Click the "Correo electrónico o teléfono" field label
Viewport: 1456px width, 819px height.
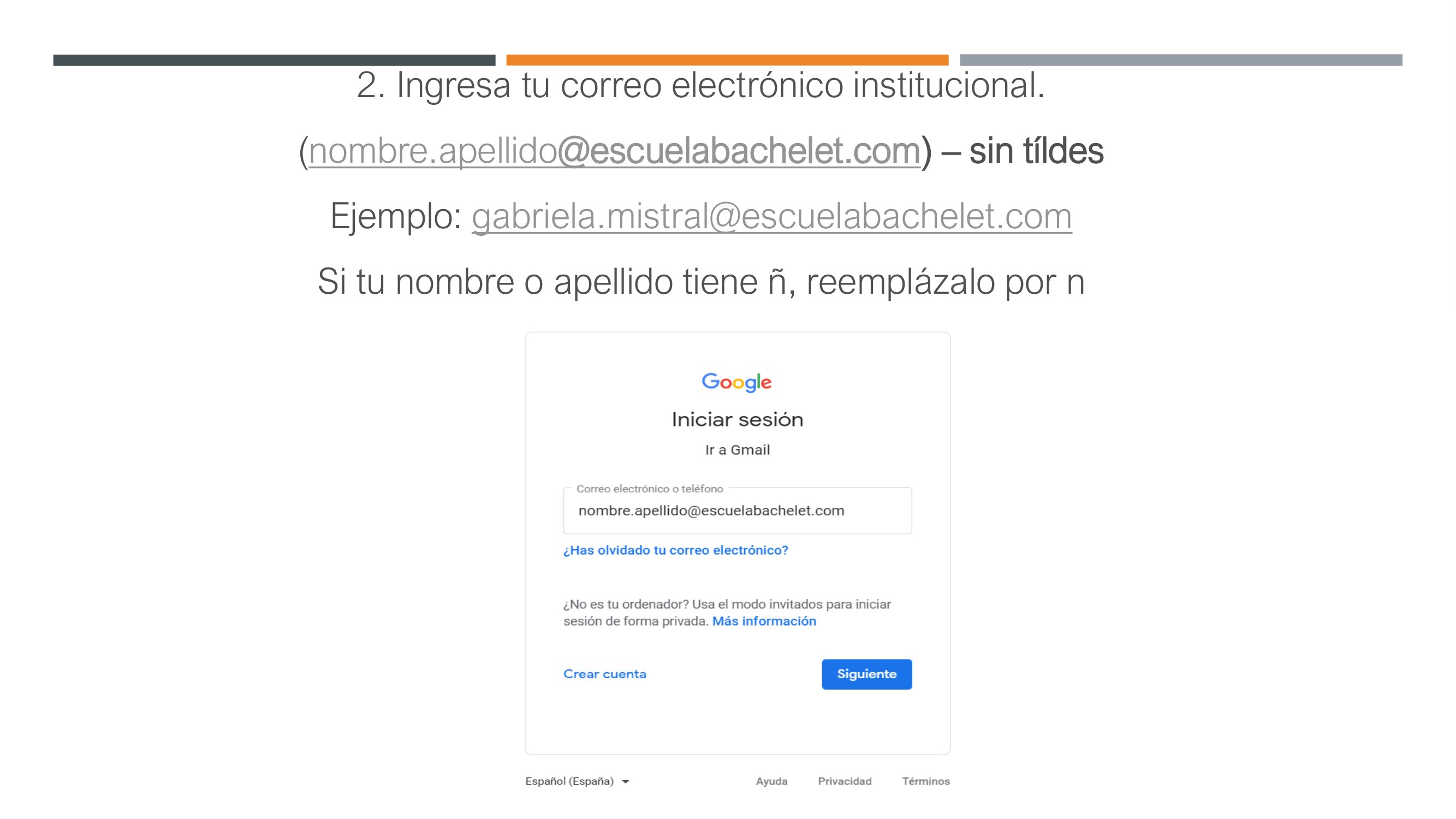tap(650, 489)
